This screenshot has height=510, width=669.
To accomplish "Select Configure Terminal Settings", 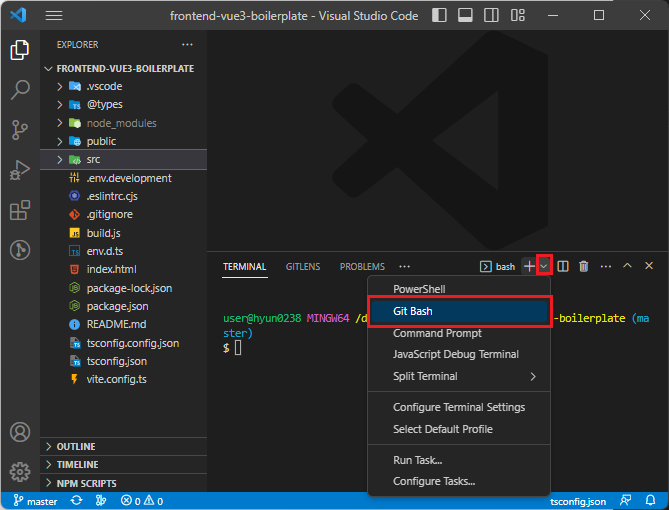I will click(459, 407).
